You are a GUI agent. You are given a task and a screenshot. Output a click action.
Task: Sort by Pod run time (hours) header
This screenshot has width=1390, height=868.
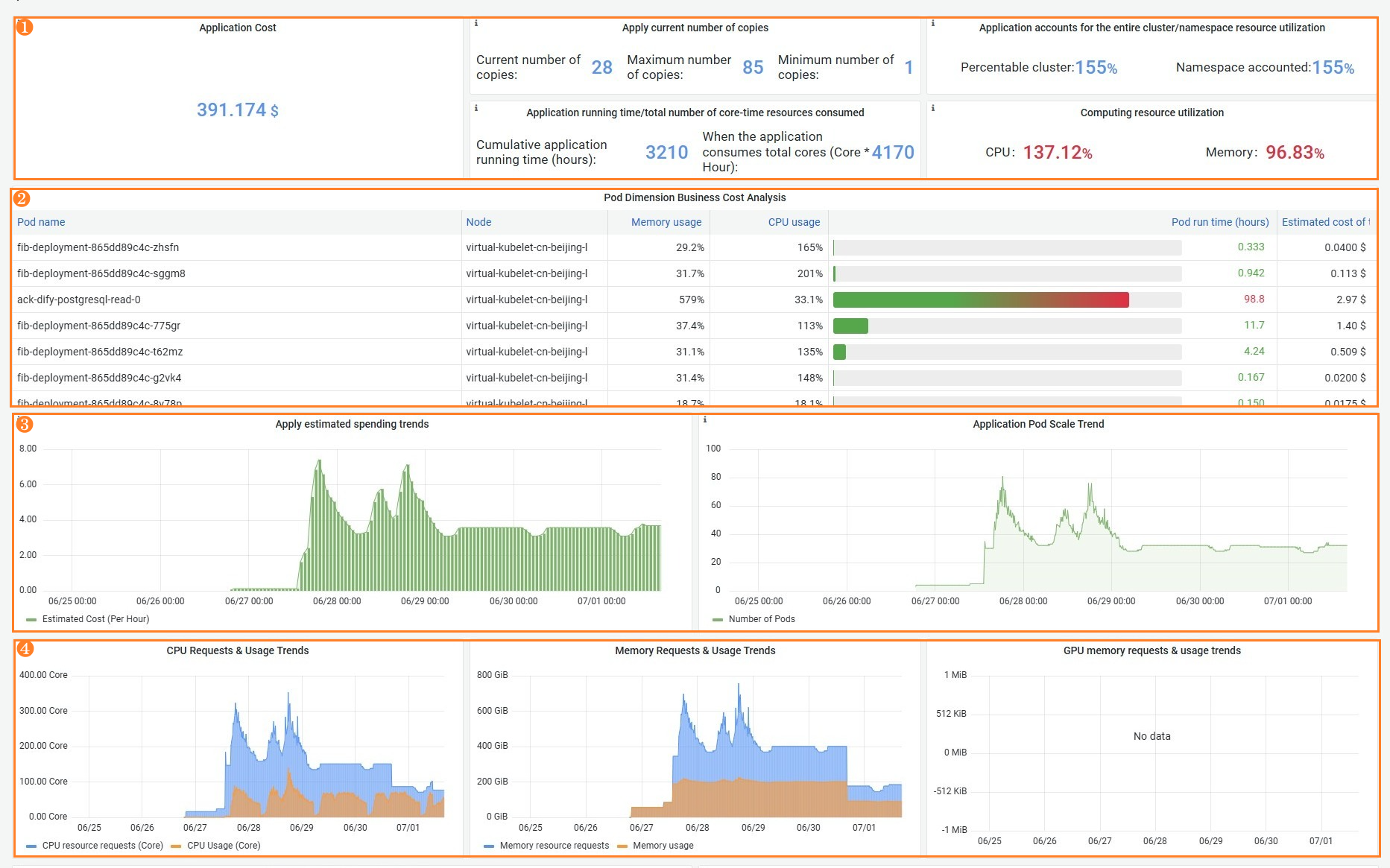(1220, 222)
